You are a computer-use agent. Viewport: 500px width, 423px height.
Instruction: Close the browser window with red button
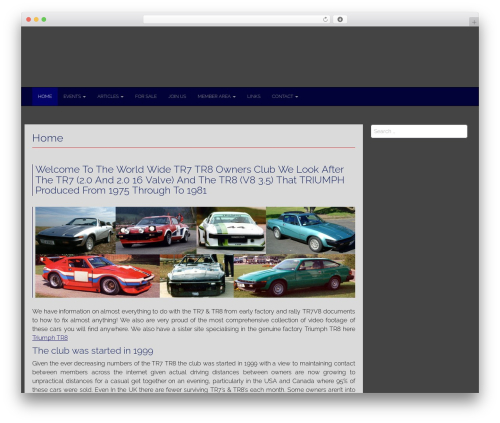pyautogui.click(x=29, y=19)
